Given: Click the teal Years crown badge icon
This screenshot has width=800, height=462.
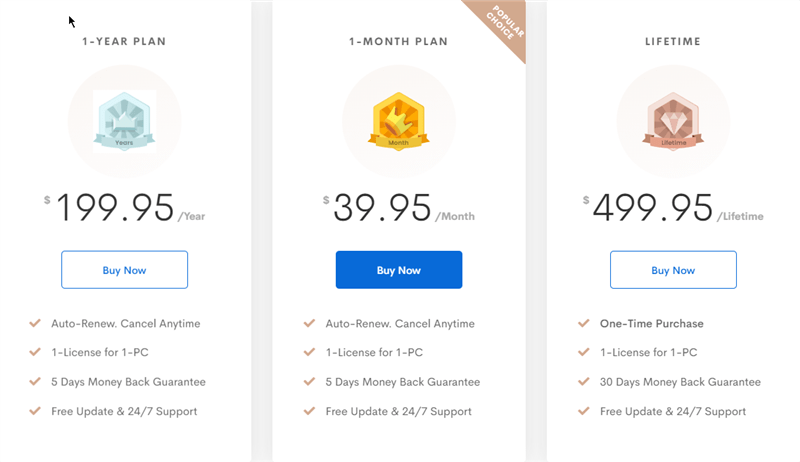Looking at the screenshot, I should click(x=124, y=120).
